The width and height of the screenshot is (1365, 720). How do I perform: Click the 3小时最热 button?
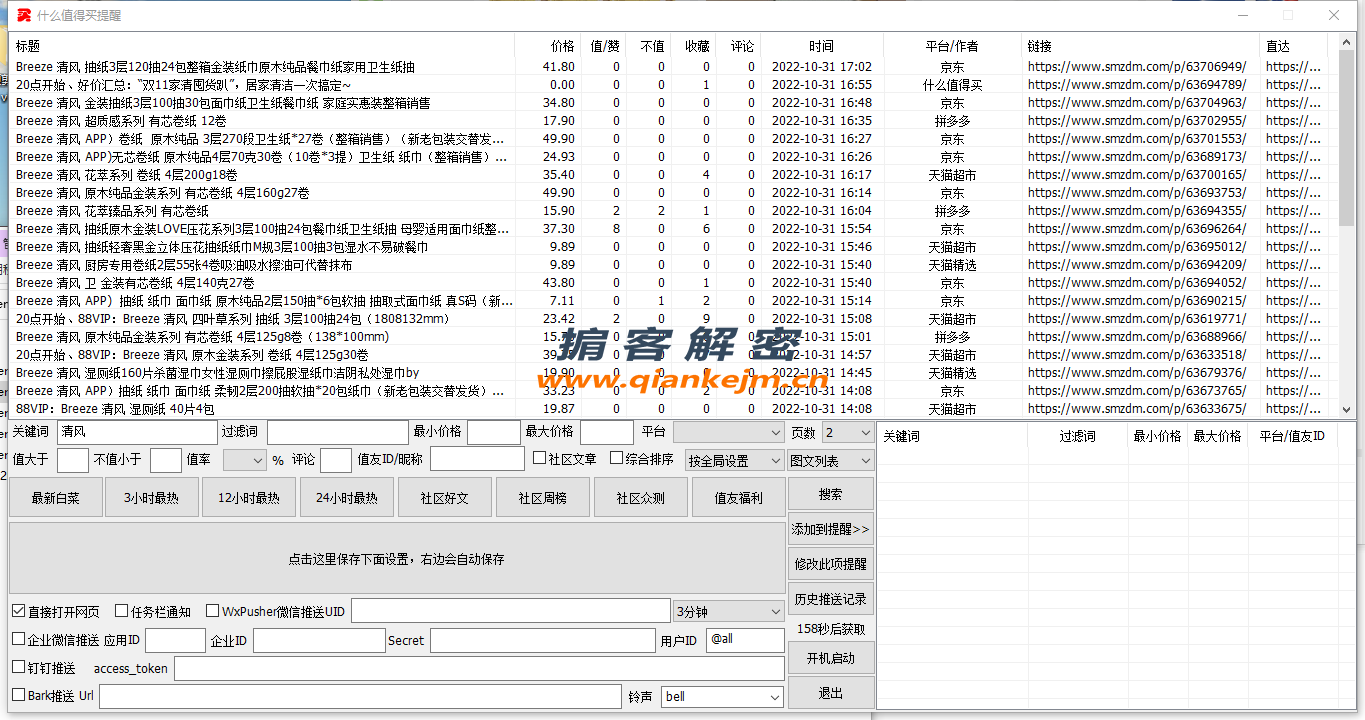click(151, 497)
